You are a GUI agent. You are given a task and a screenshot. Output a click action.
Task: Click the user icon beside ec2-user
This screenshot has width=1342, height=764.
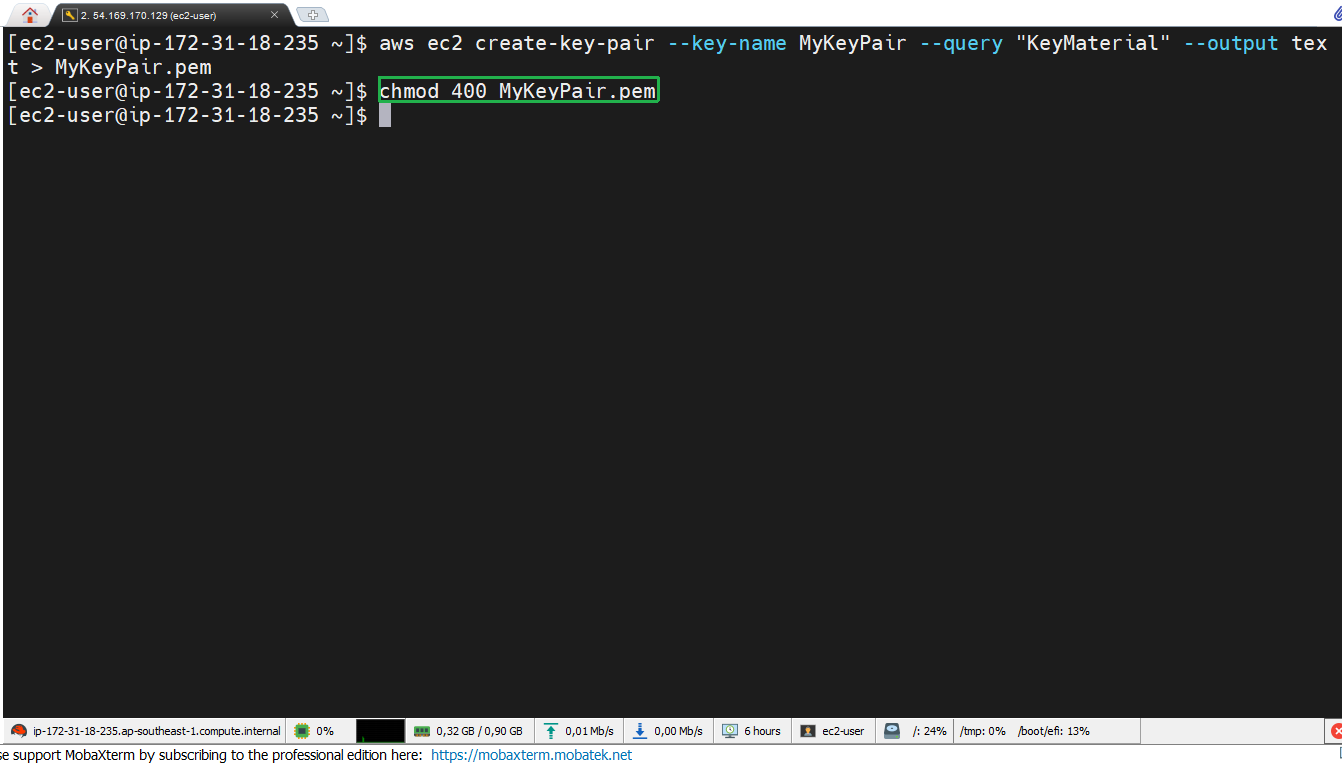[808, 731]
